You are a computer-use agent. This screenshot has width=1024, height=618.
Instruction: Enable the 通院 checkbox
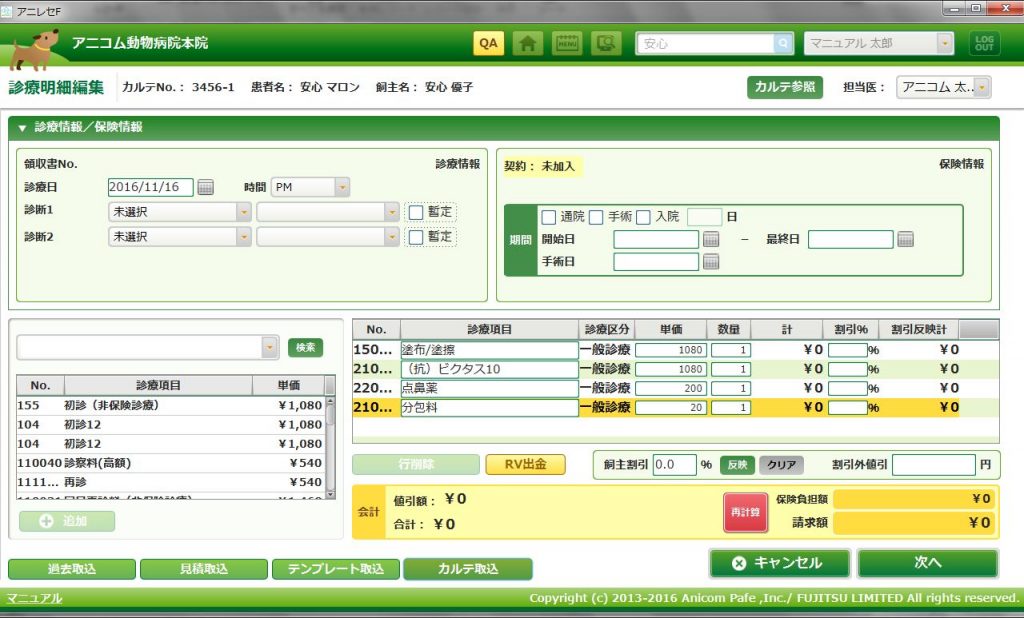549,217
